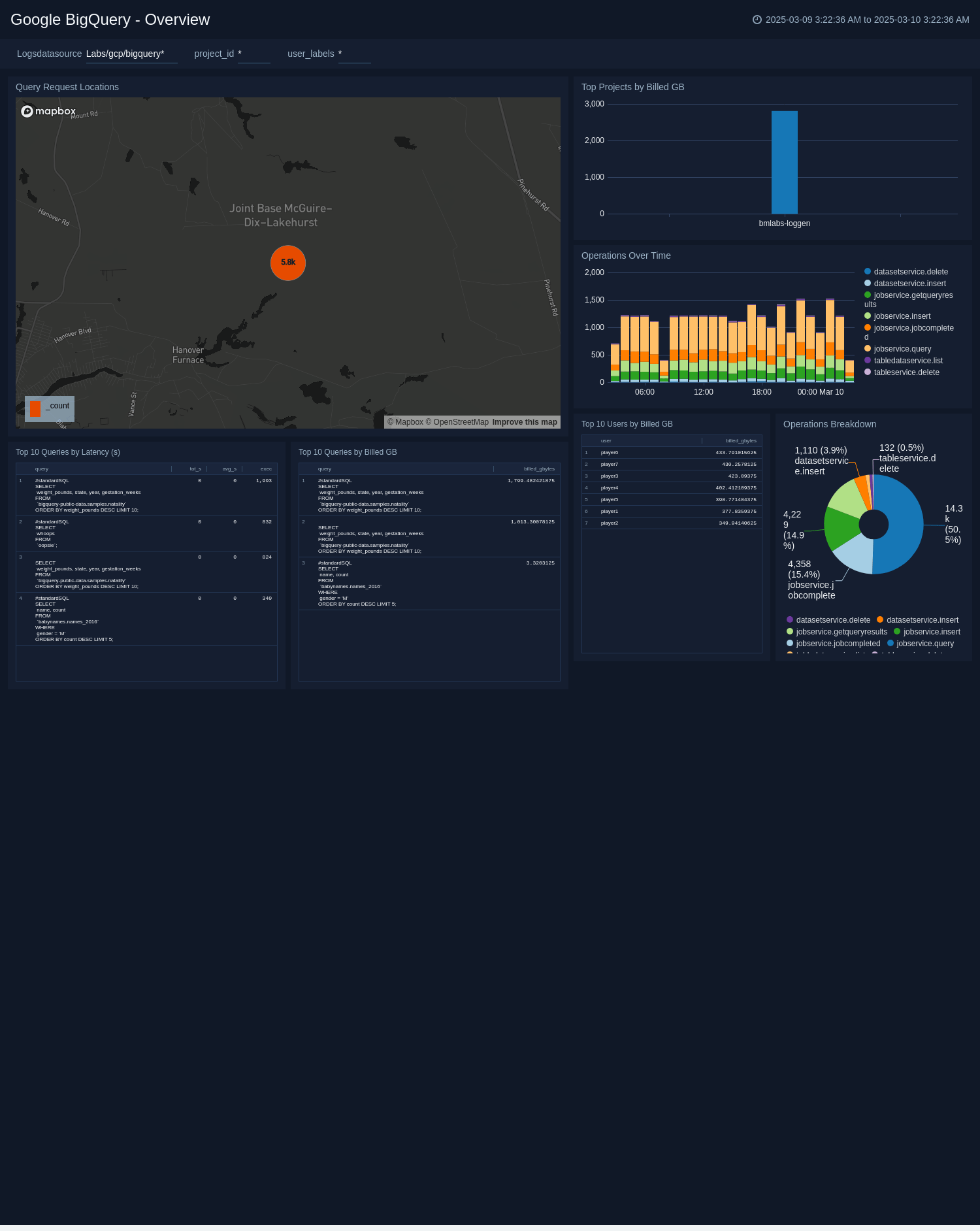The width and height of the screenshot is (980, 1231).
Task: Toggle tabledataservice.list in Operations Over Time legend
Action: 908,361
